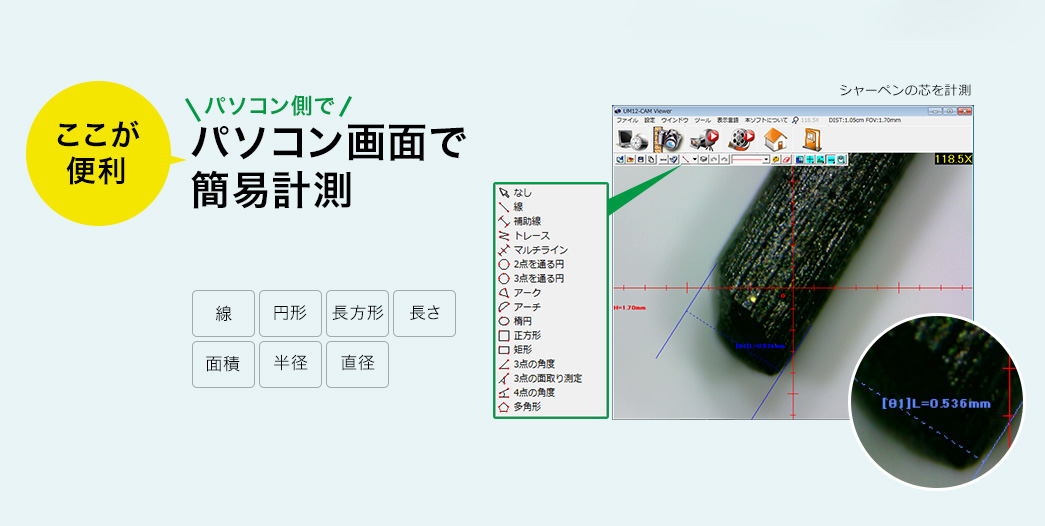Expand the measurement tool dropdown arrow
The image size is (1045, 526).
tap(695, 159)
